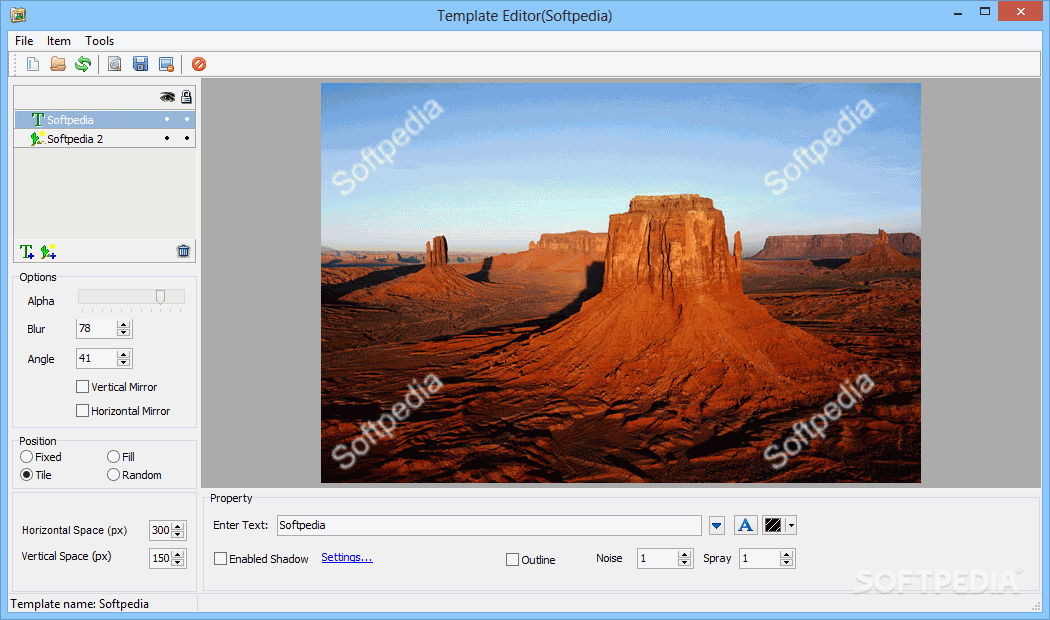Image resolution: width=1050 pixels, height=620 pixels.
Task: Enable the Horizontal Mirror checkbox
Action: pos(82,410)
